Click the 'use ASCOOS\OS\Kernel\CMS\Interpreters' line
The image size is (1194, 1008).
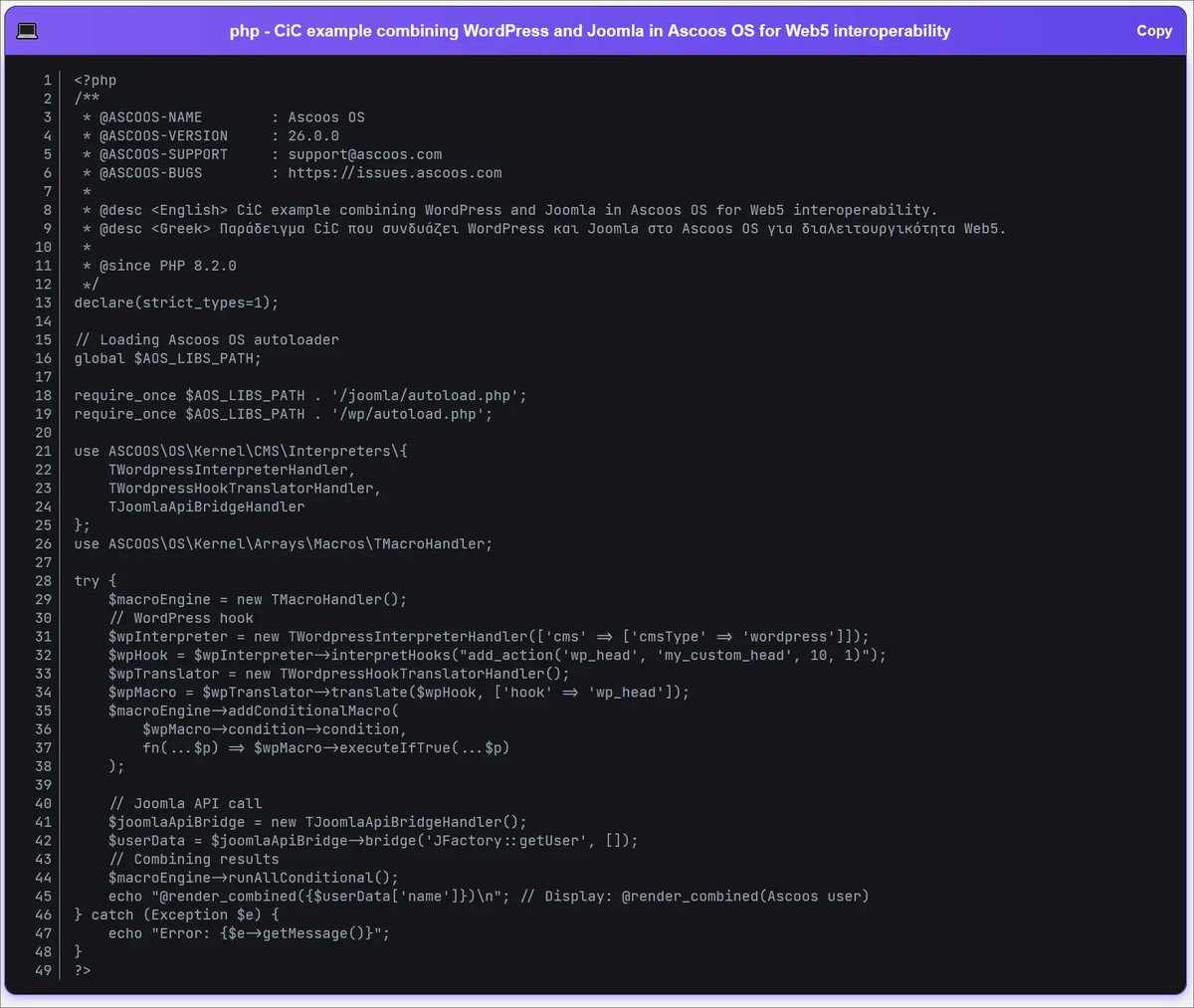pos(241,451)
